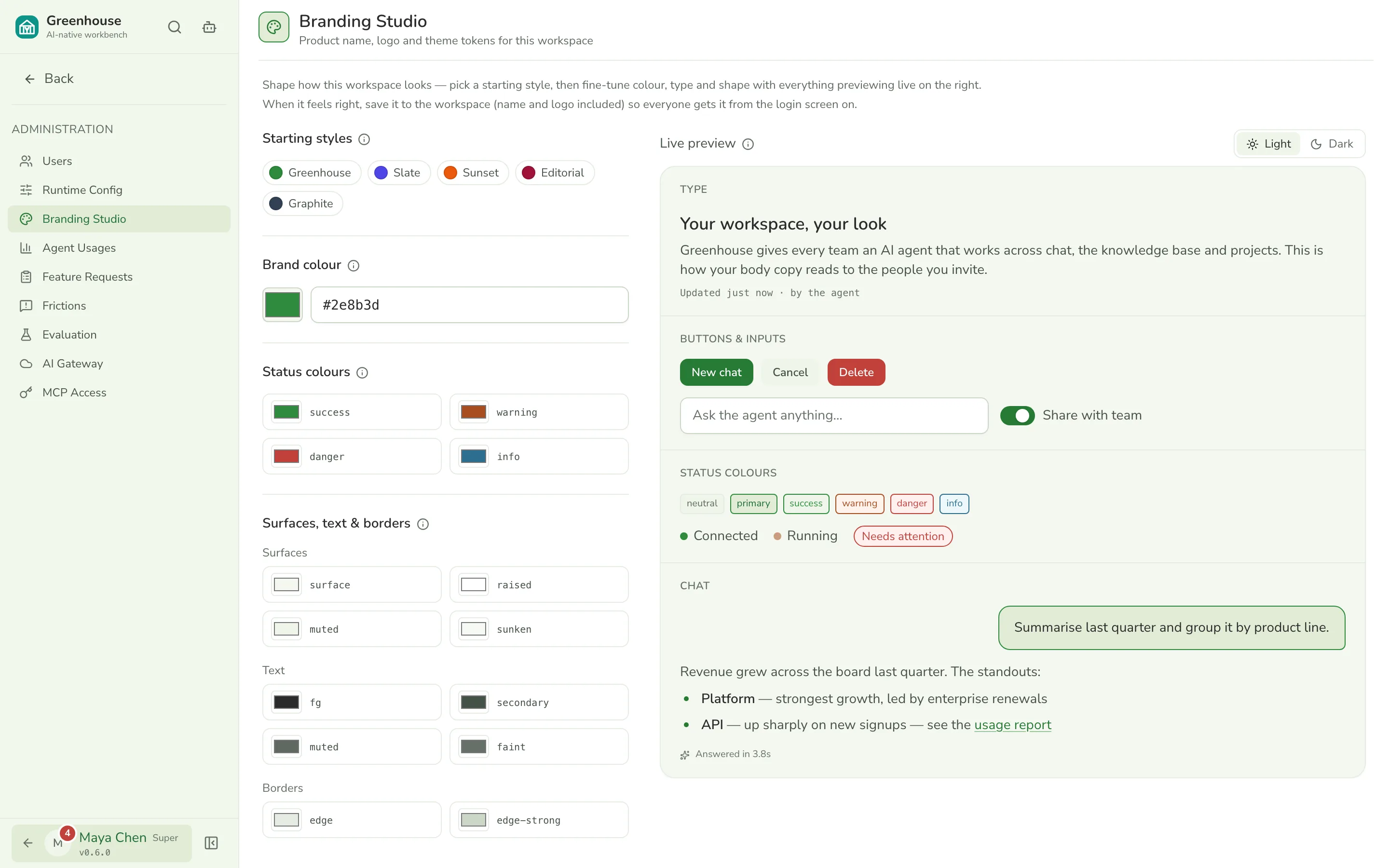Click the Cancel preview button

tap(790, 373)
